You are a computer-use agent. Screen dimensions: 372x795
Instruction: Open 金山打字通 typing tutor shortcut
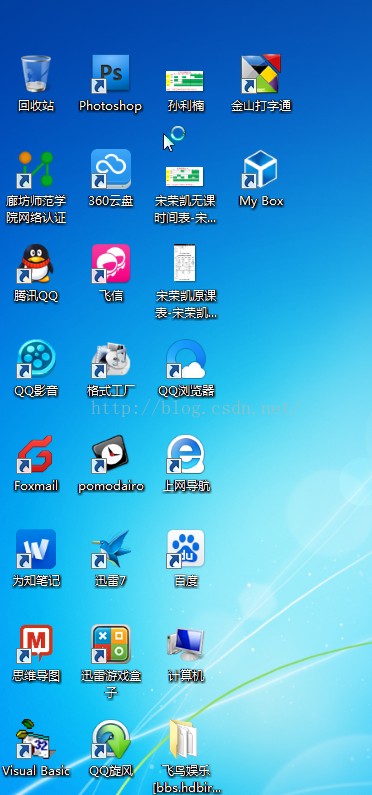coord(261,74)
